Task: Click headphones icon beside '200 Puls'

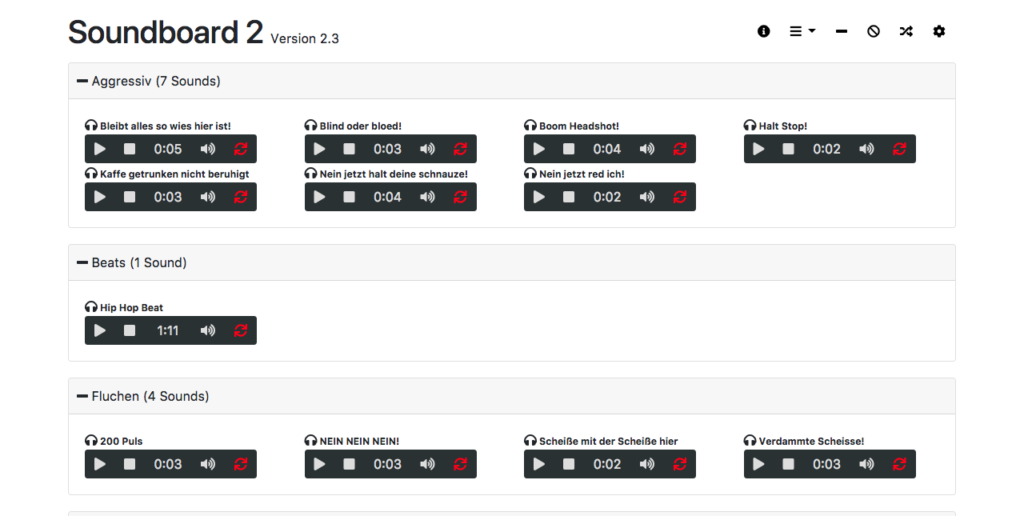Action: (91, 441)
